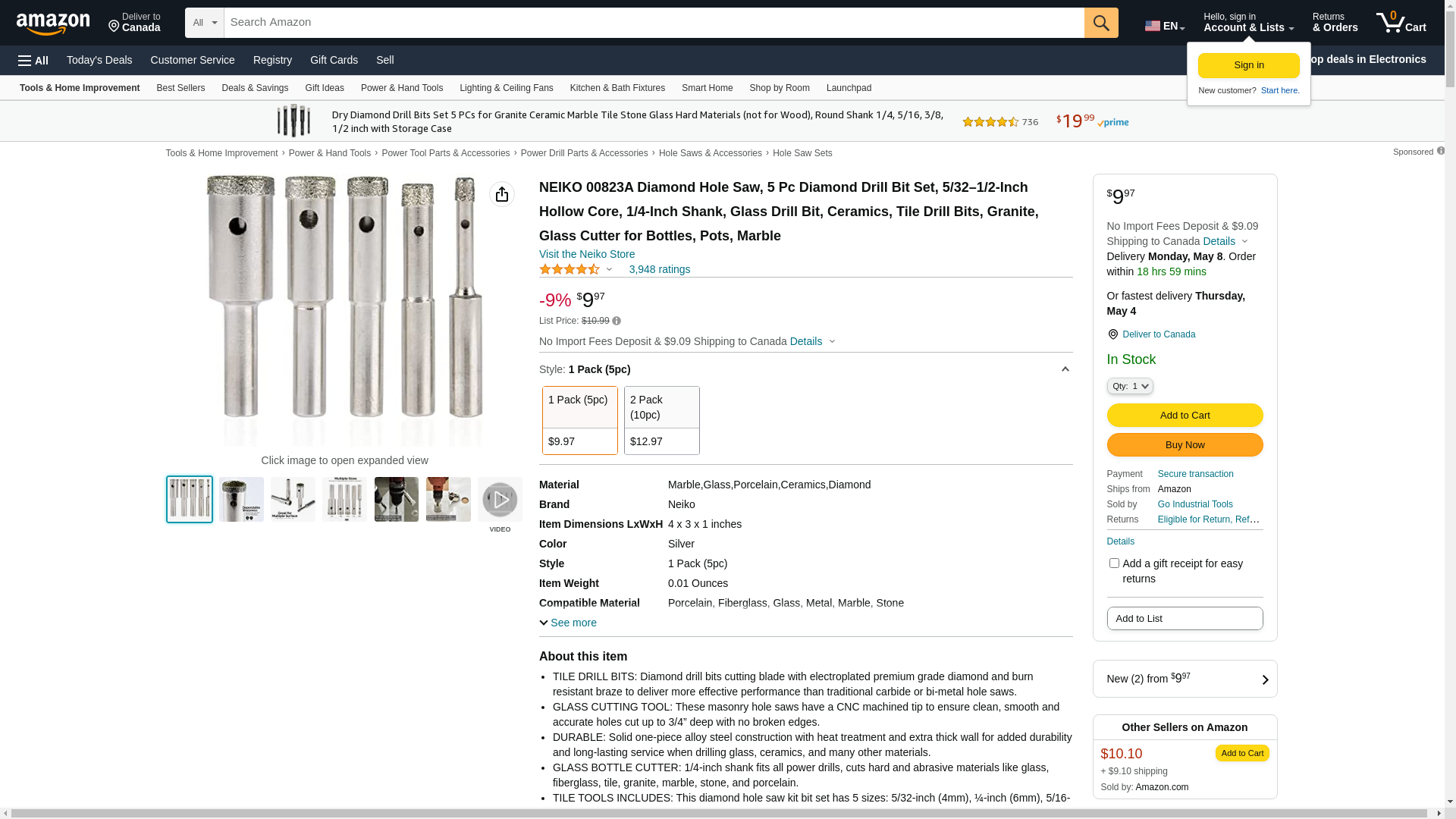Click the Deliver to Canada location icon
Image resolution: width=1456 pixels, height=819 pixels.
point(1112,334)
